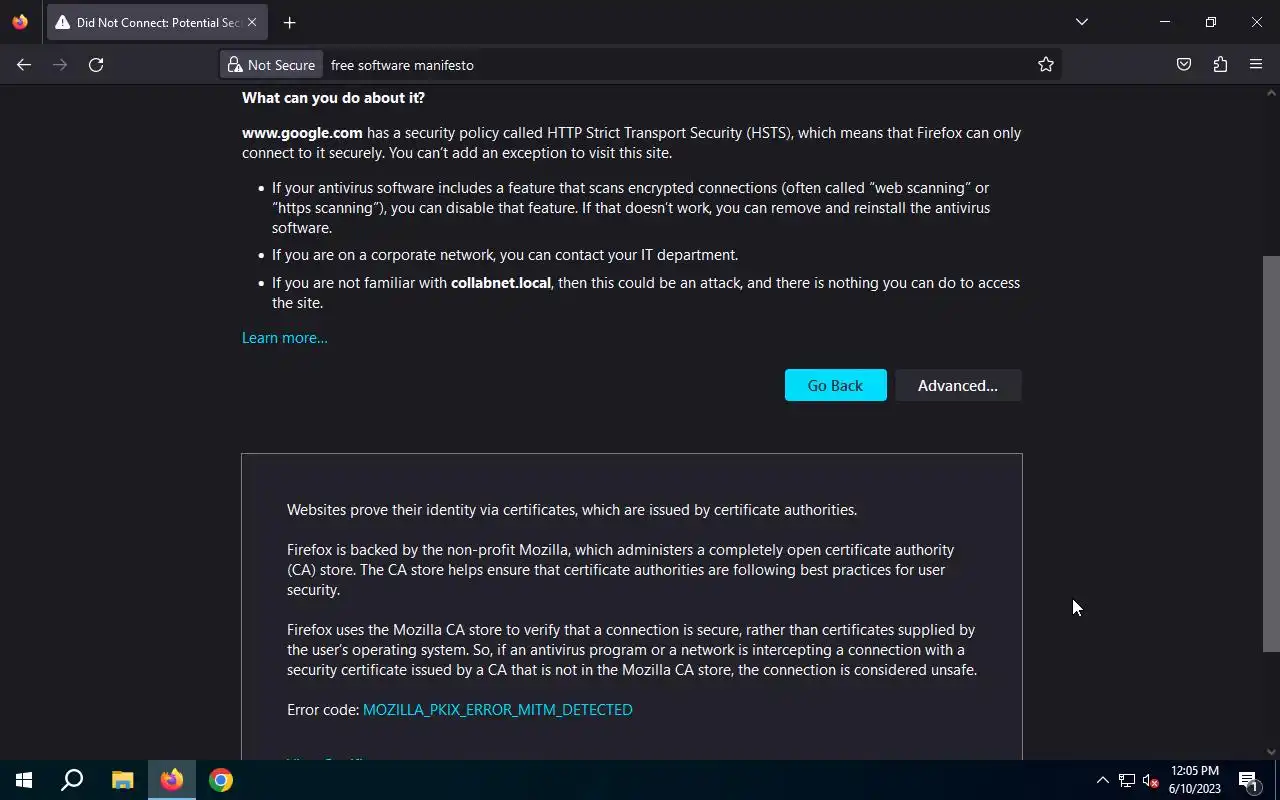
Task: Click the page's vertical scrollbar thumb
Action: click(x=1271, y=453)
